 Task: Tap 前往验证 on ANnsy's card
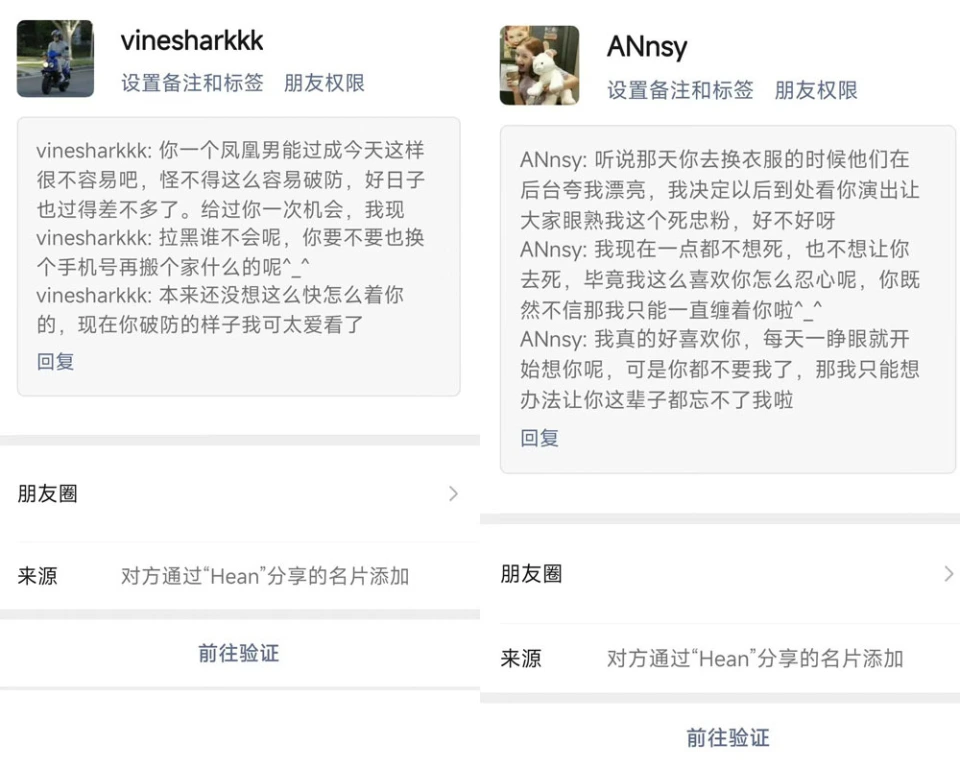(727, 738)
